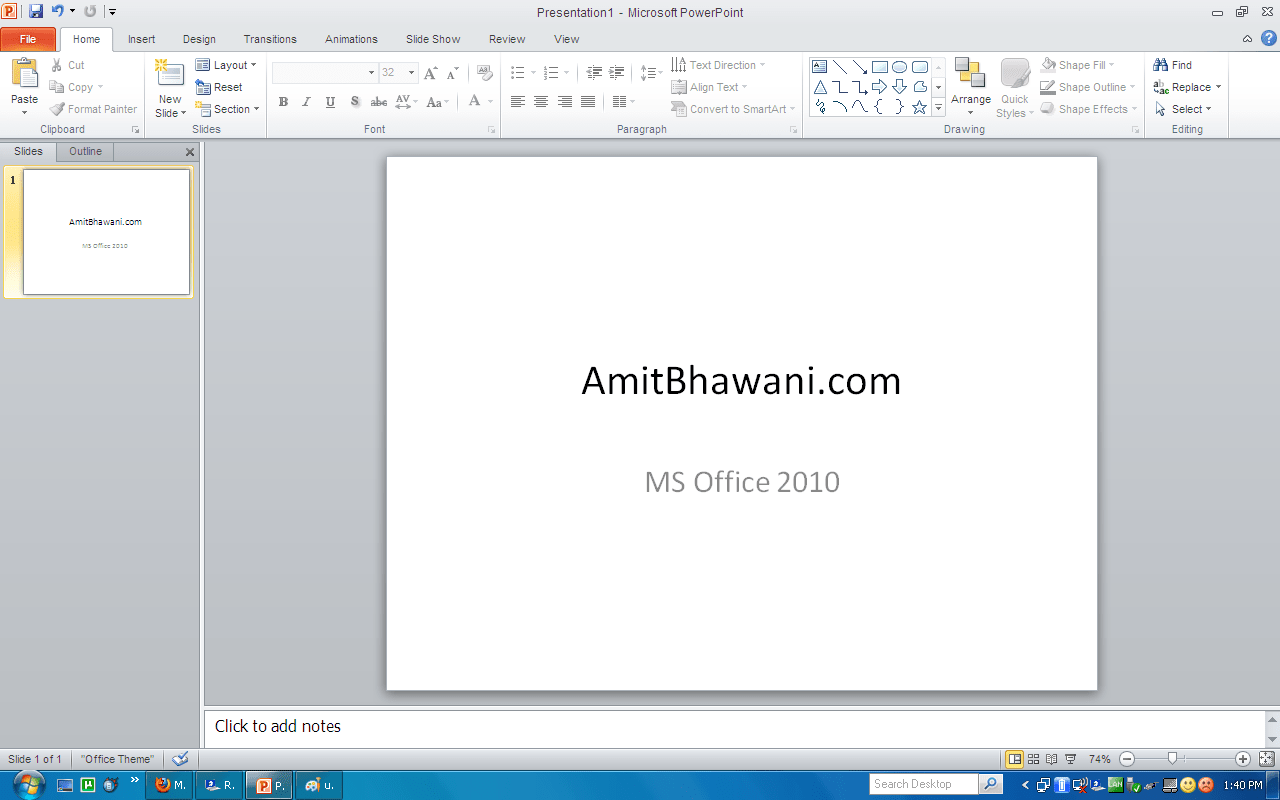Click the Bold formatting button

click(x=283, y=101)
